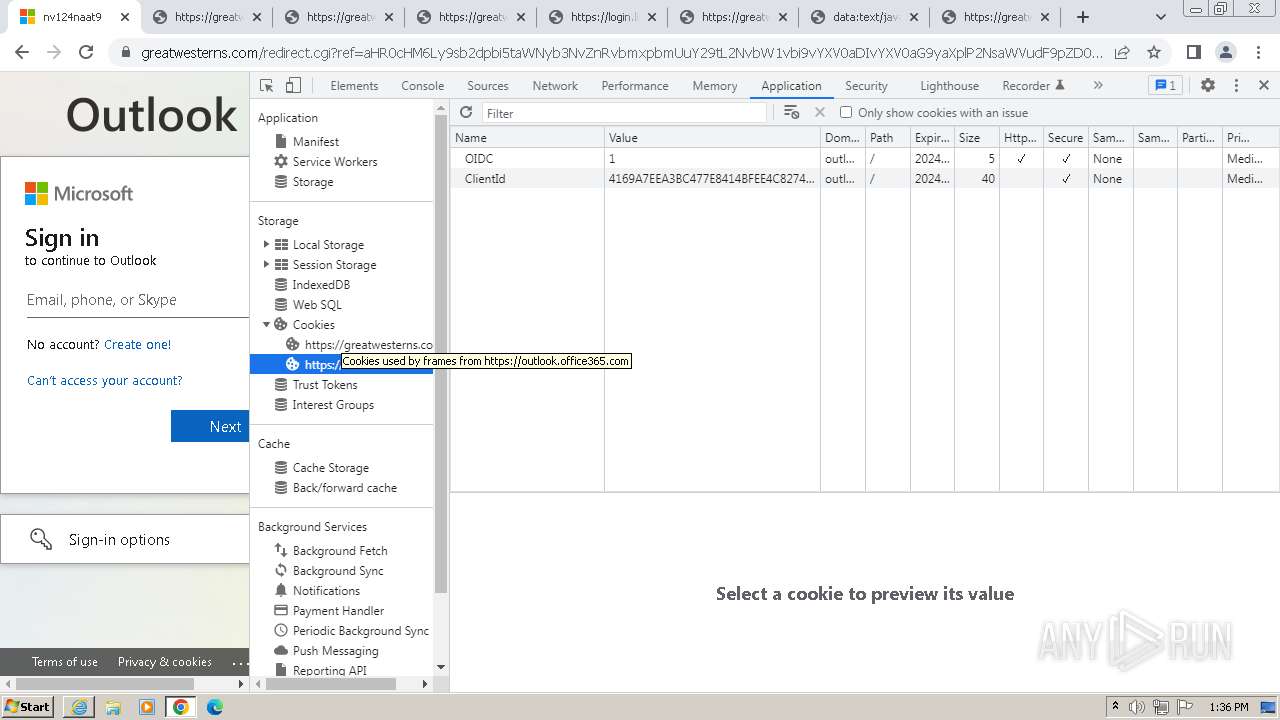The image size is (1280, 720).
Task: Open Windows Start menu
Action: point(28,707)
